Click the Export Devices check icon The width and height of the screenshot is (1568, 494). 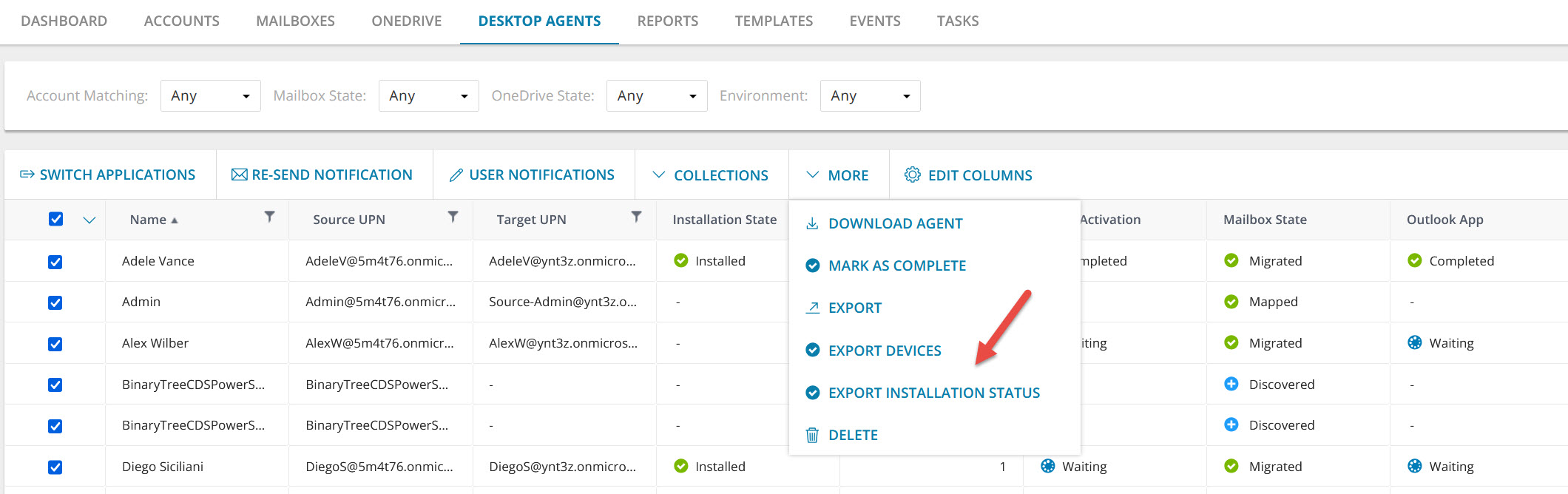[812, 350]
